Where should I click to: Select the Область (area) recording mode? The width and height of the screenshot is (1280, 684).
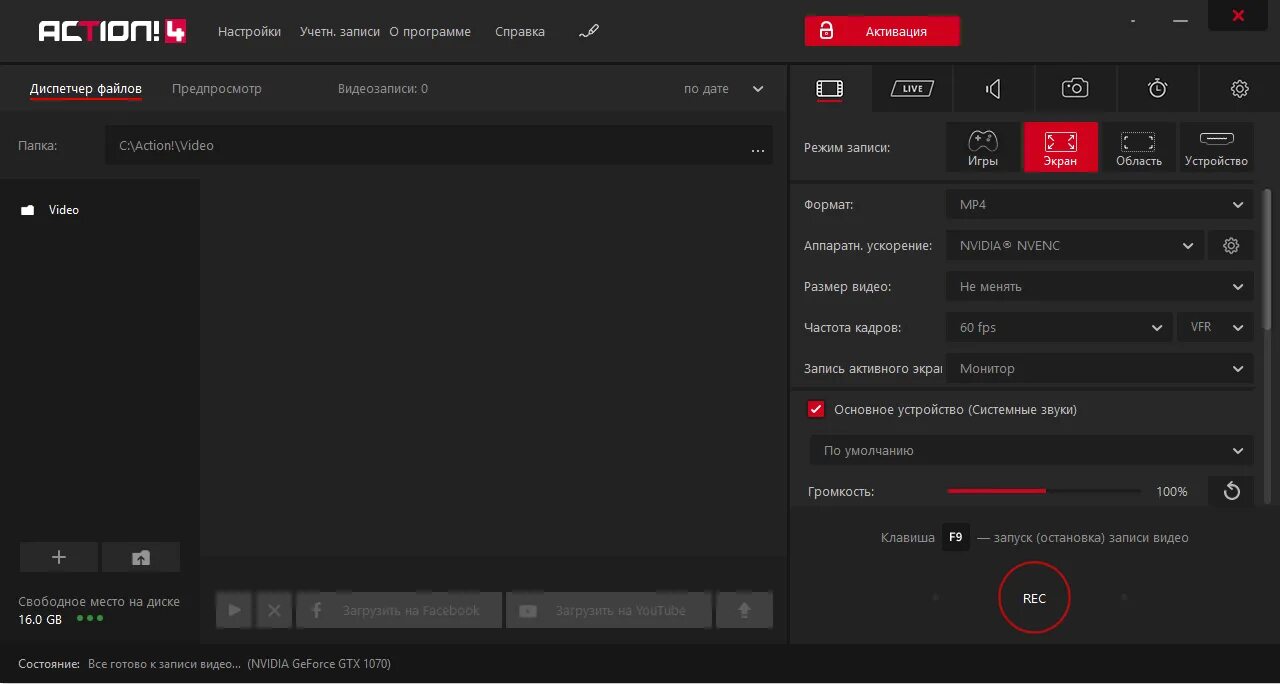pyautogui.click(x=1138, y=147)
